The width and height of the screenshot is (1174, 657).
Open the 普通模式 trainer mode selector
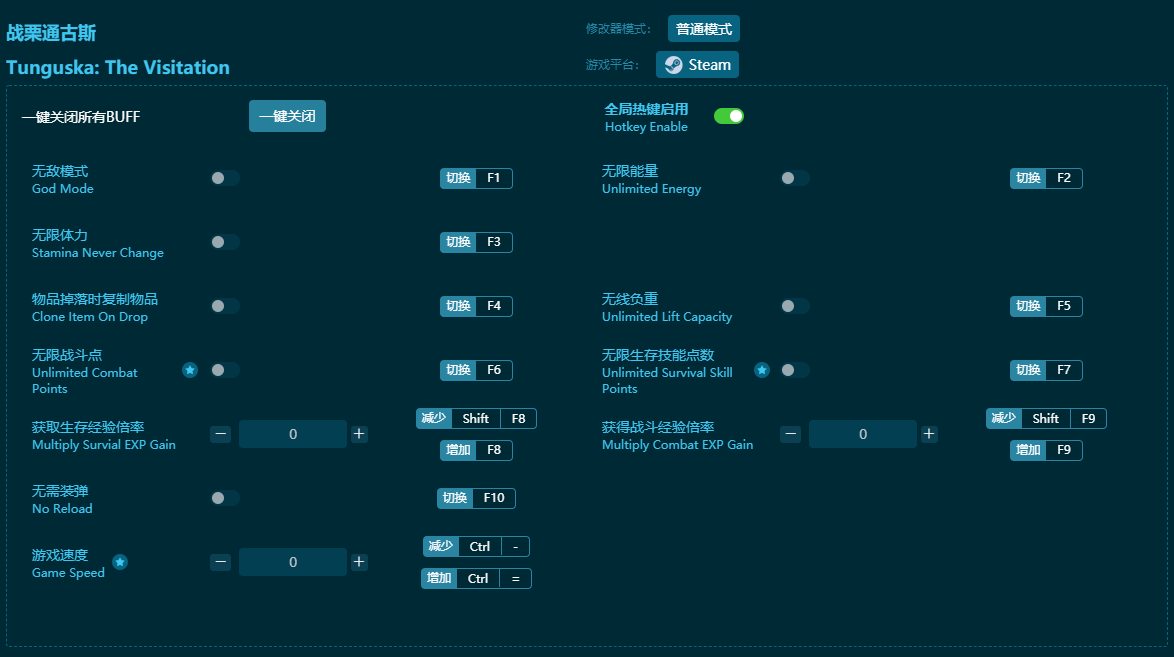coord(703,29)
